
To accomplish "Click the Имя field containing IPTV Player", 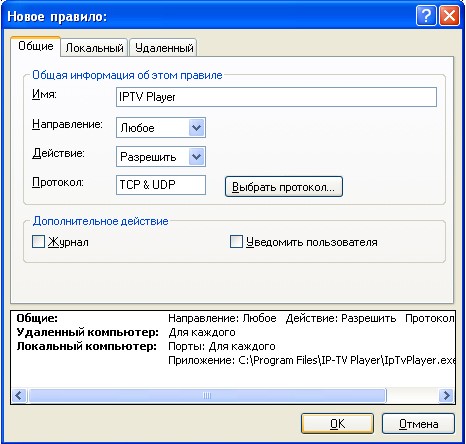I will (x=276, y=97).
